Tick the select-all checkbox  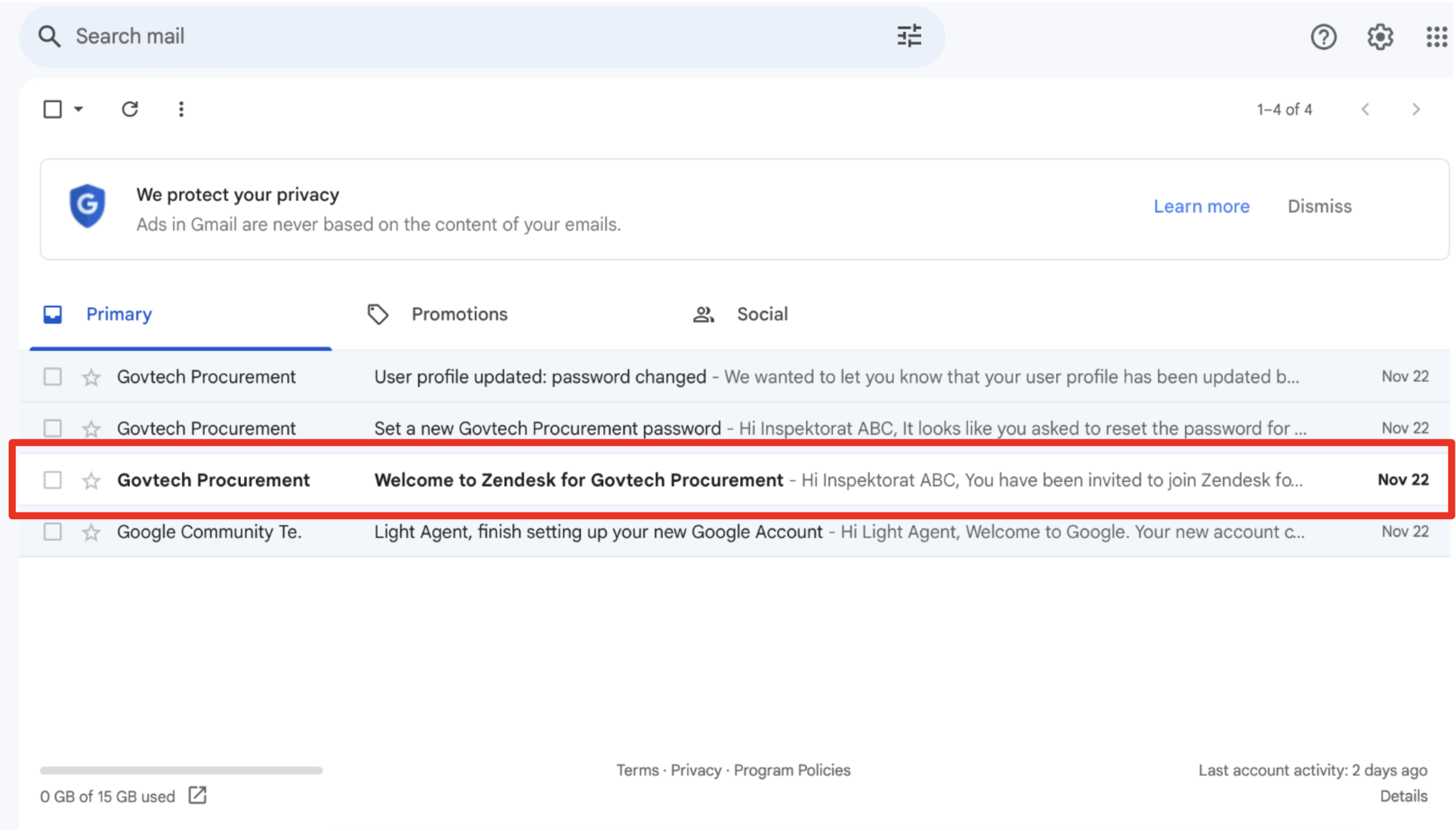pyautogui.click(x=53, y=109)
